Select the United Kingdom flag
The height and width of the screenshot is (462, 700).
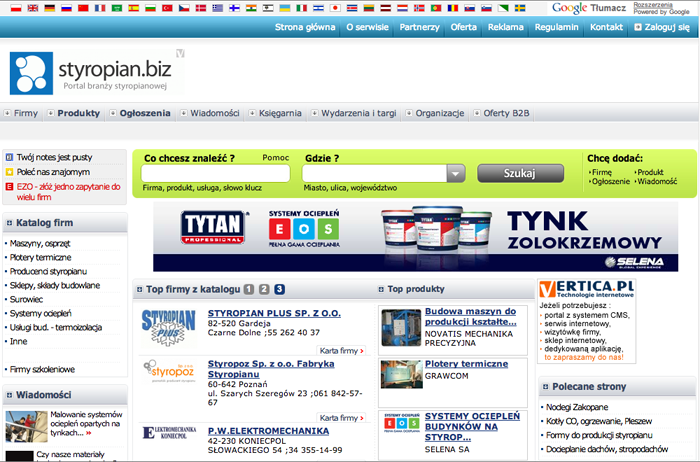33,8
